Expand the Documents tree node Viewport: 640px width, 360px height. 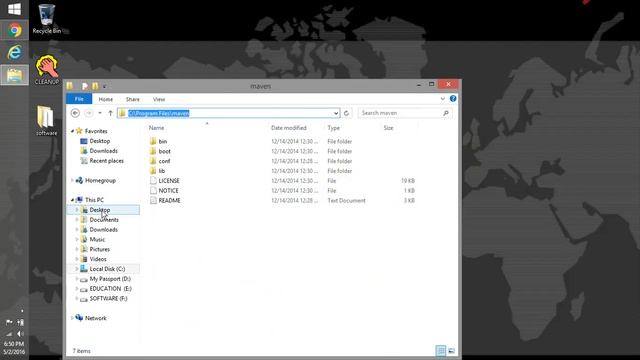pos(76,220)
